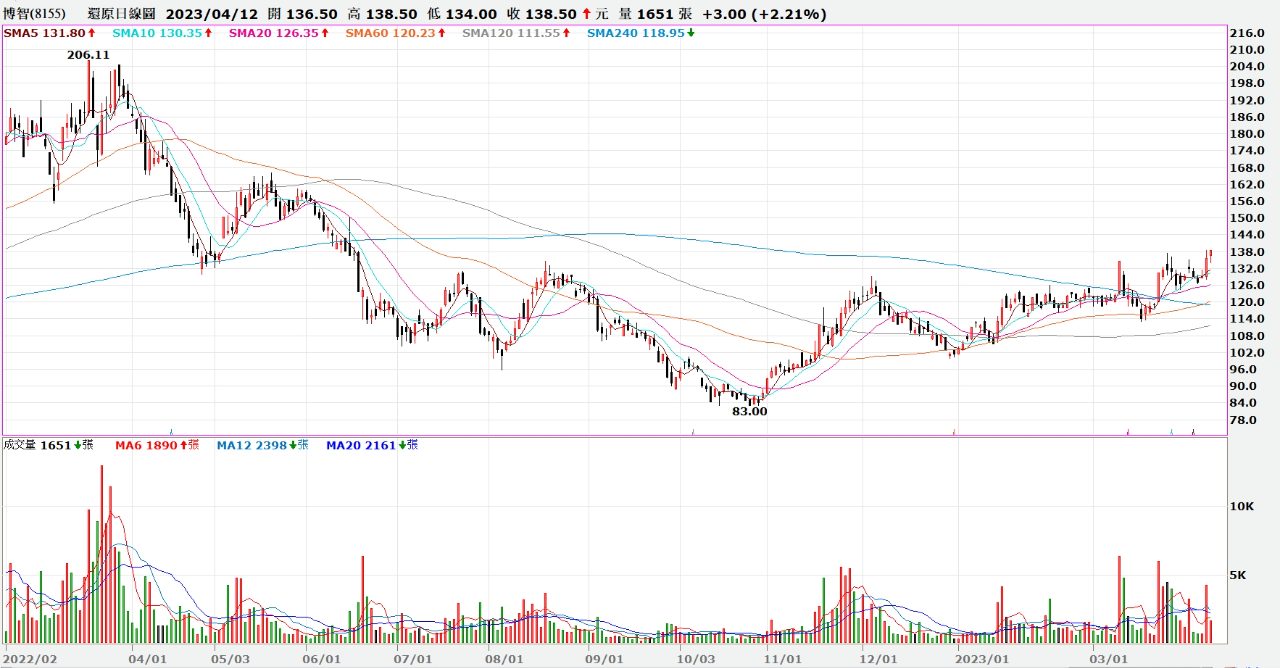
Task: Open the 博智(8155) stock name label
Action: tap(35, 14)
